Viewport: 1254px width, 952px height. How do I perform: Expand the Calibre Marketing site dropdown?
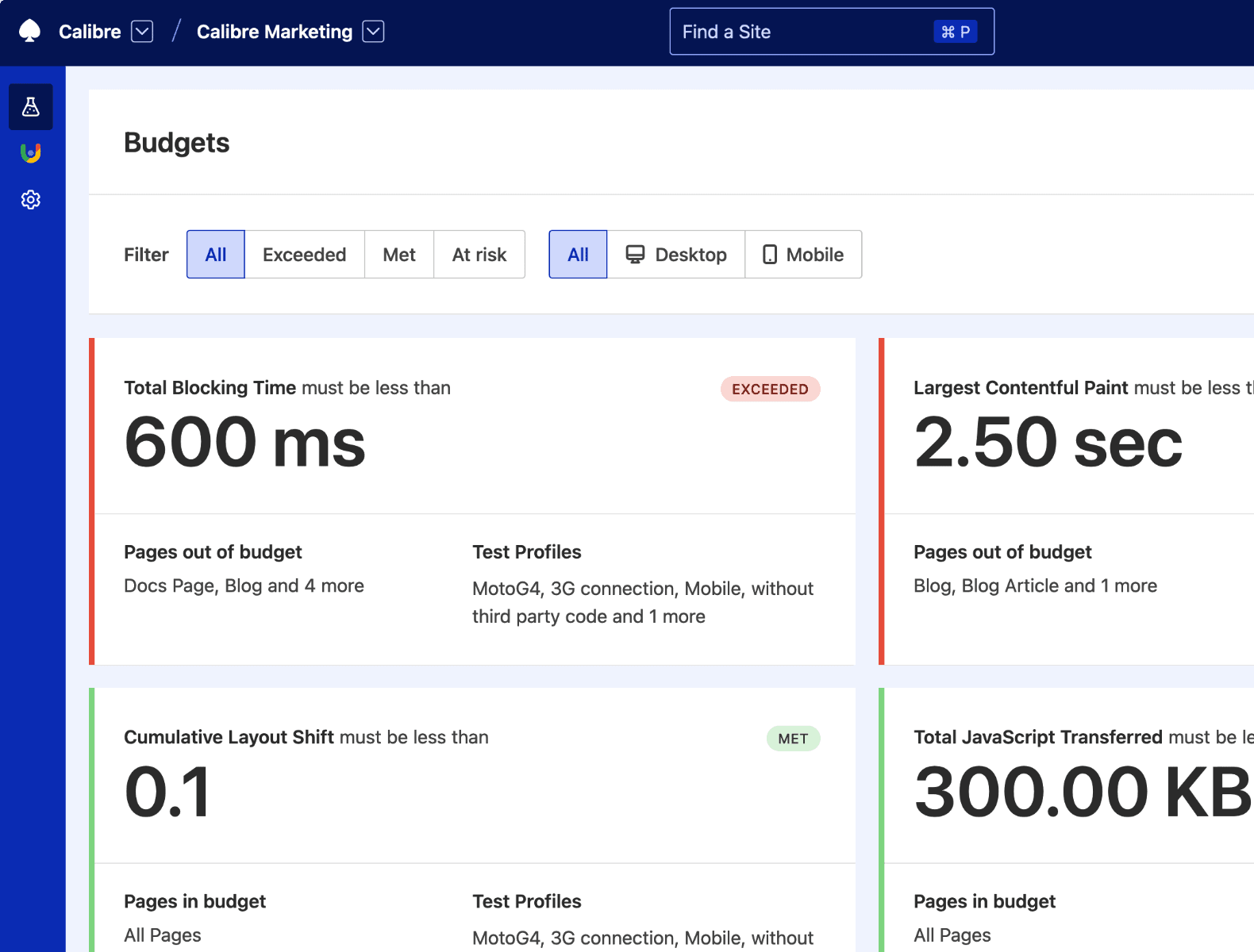373,32
